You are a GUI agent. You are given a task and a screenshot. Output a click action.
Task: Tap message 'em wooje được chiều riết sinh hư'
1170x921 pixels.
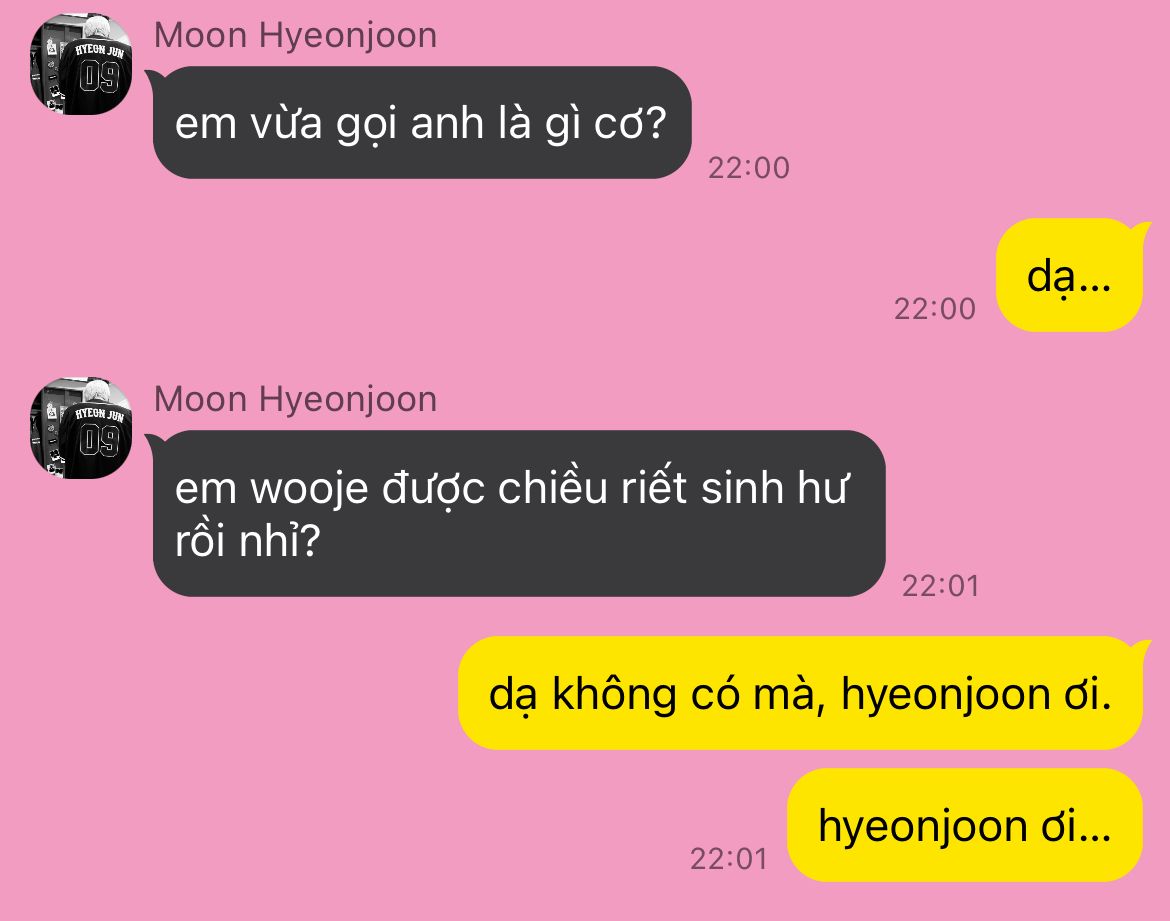coord(519,513)
